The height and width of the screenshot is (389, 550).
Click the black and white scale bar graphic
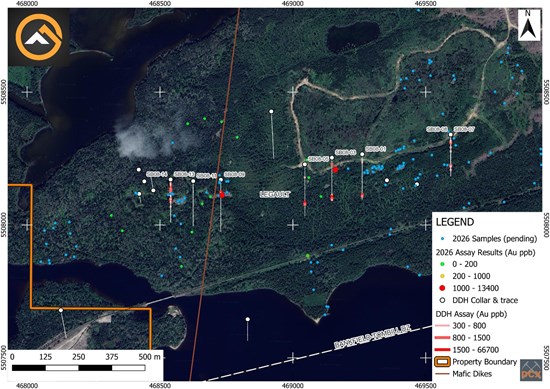click(79, 368)
